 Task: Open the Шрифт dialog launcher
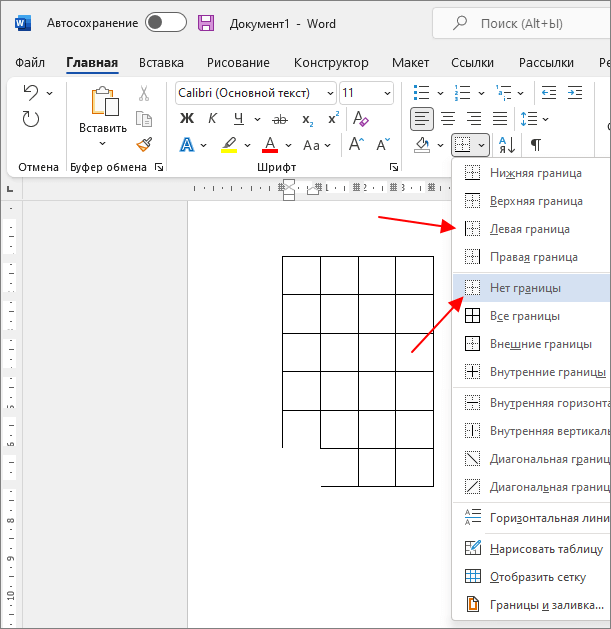(x=394, y=167)
